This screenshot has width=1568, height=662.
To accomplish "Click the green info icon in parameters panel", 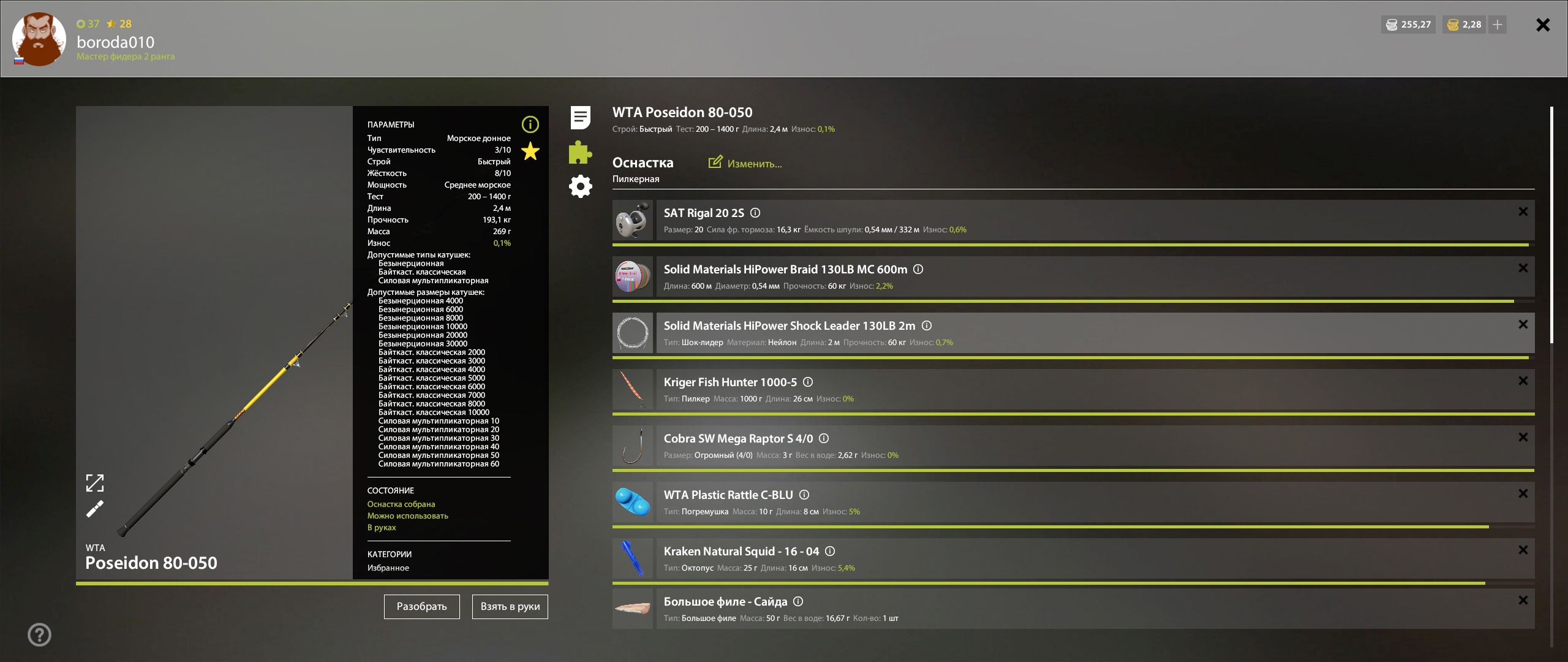I will click(x=530, y=124).
